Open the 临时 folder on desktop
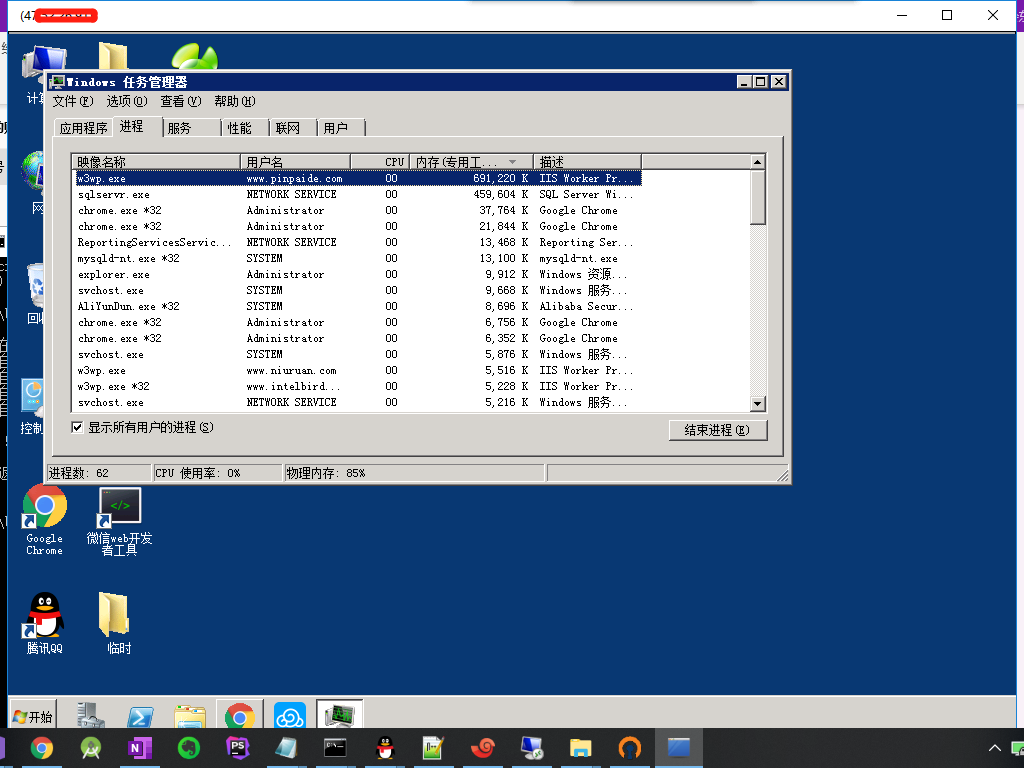This screenshot has height=768, width=1024. click(x=115, y=616)
